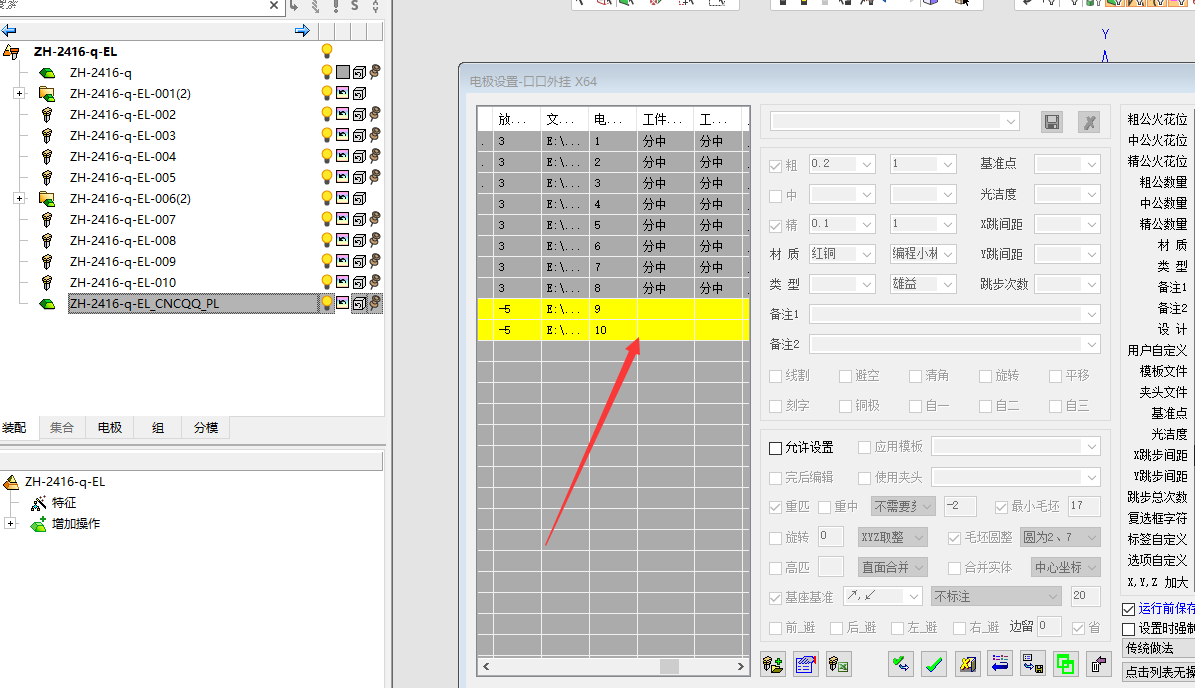Image resolution: width=1195 pixels, height=688 pixels.
Task: Switch to the 组 tab
Action: 158,427
